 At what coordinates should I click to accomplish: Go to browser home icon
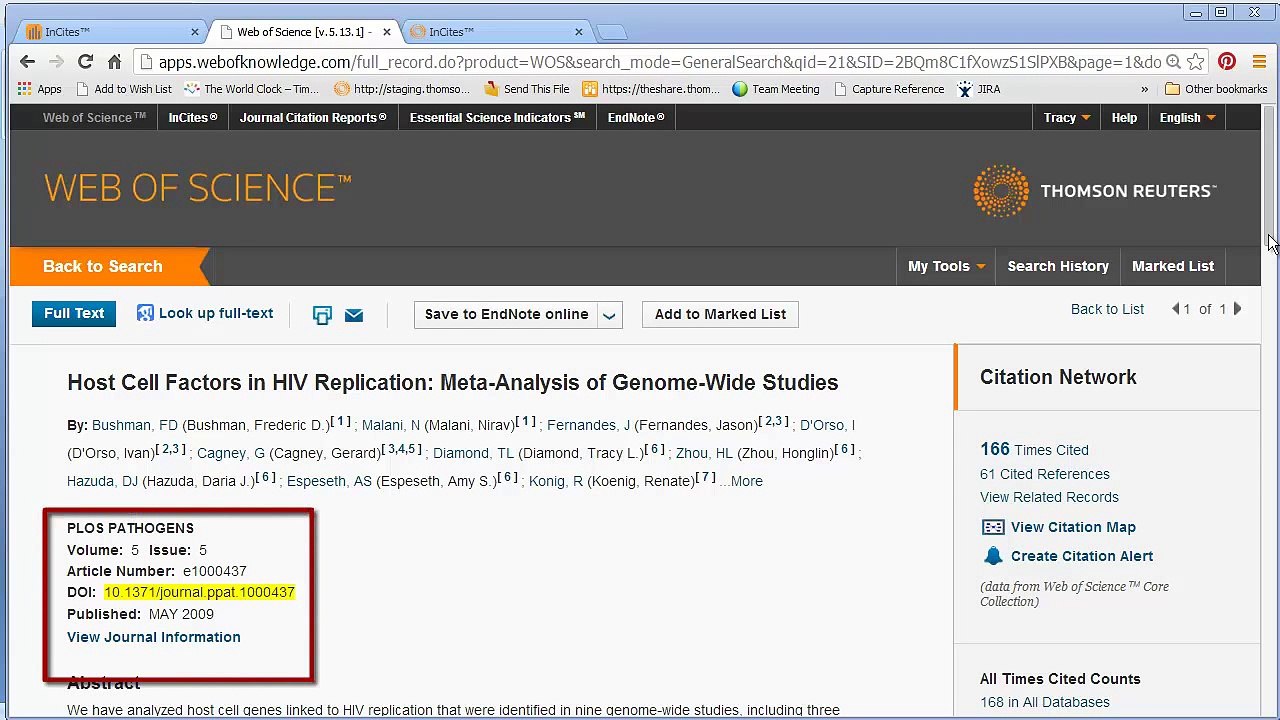point(114,62)
